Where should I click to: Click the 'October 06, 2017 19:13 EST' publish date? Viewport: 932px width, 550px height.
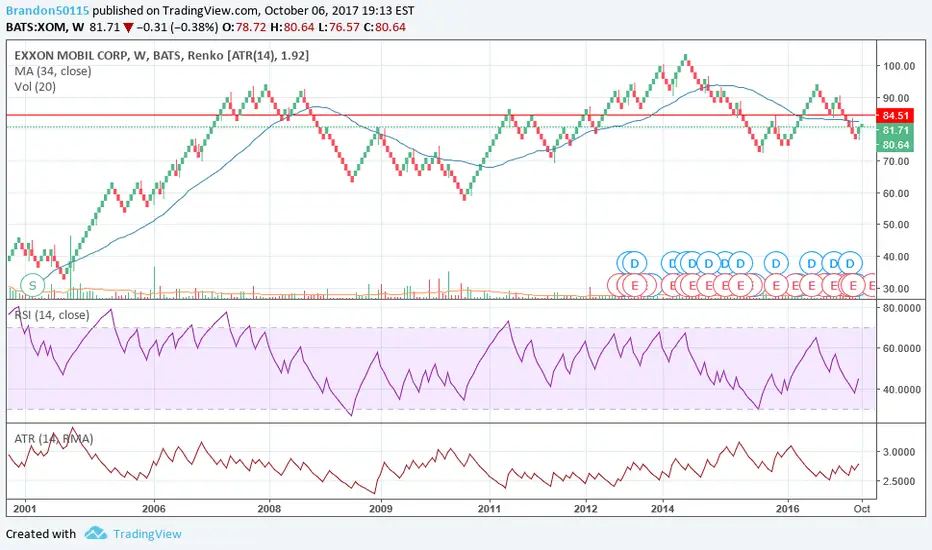tap(339, 11)
